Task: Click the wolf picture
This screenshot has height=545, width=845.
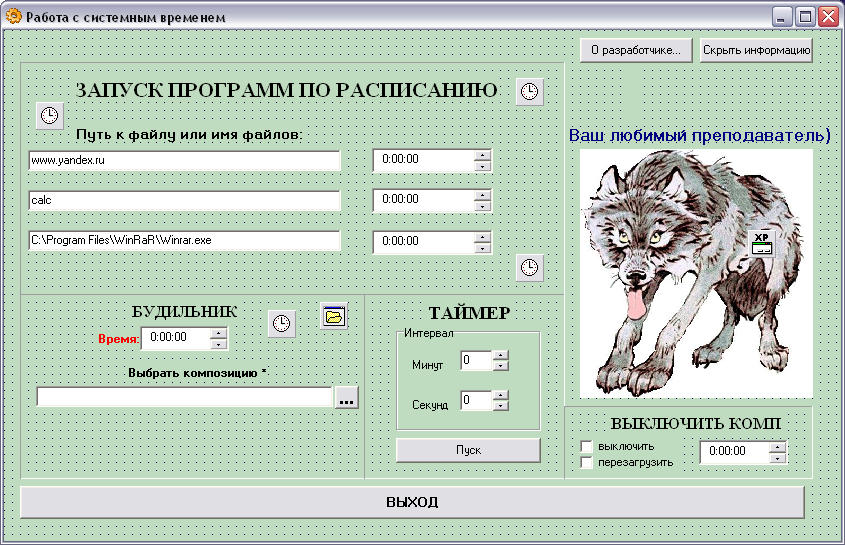Action: tap(696, 274)
